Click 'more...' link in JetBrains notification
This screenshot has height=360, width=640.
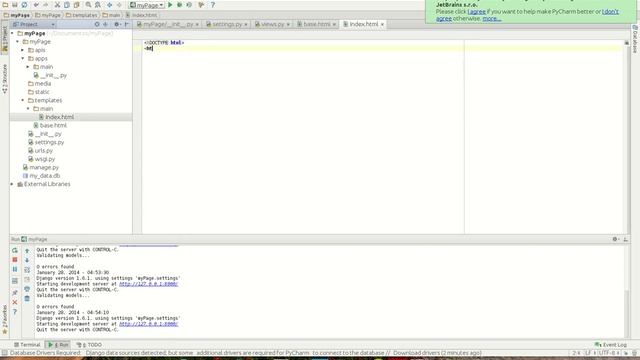point(492,19)
